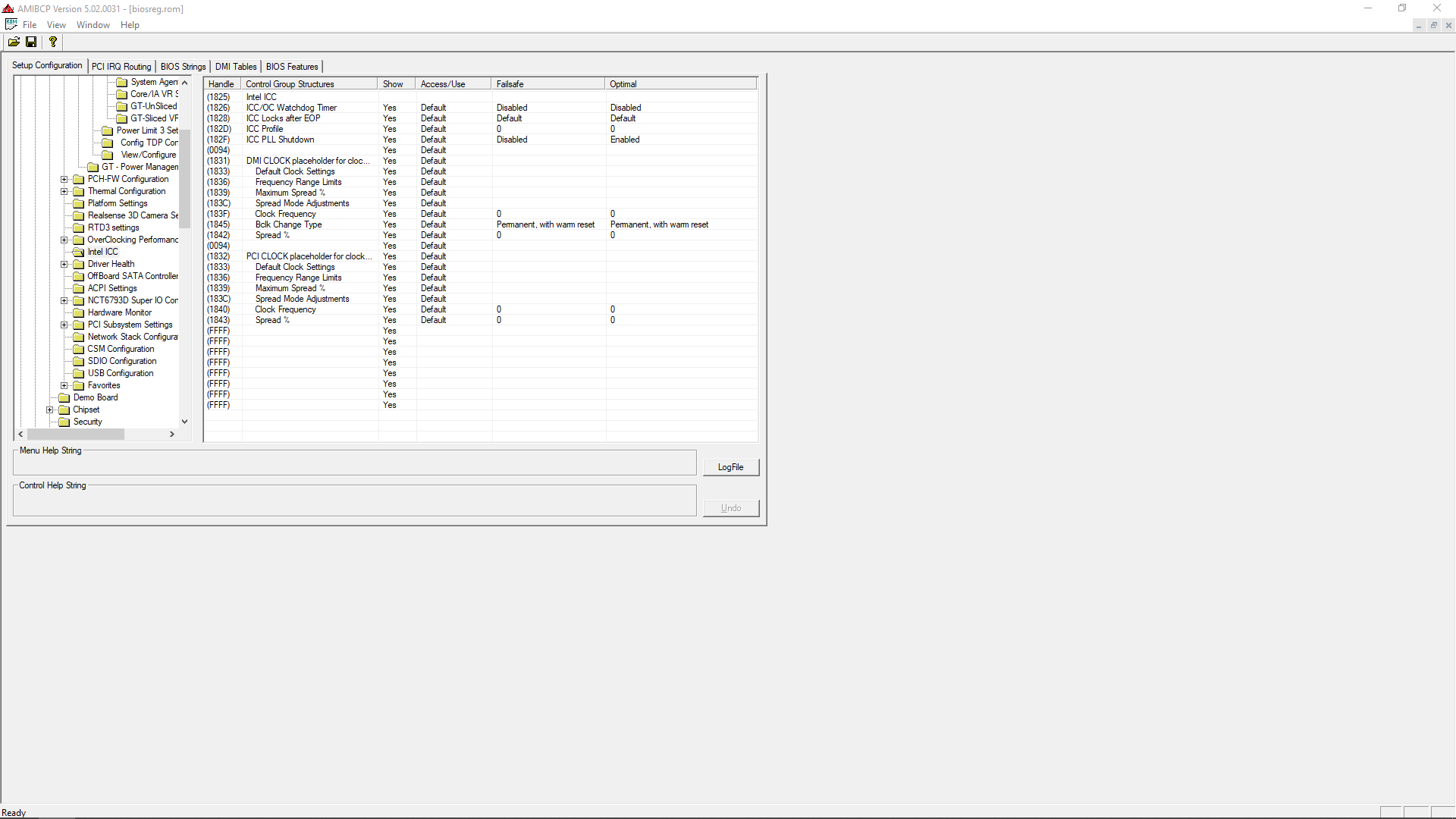Viewport: 1456px width, 819px height.
Task: Click the Undo button
Action: pos(730,508)
